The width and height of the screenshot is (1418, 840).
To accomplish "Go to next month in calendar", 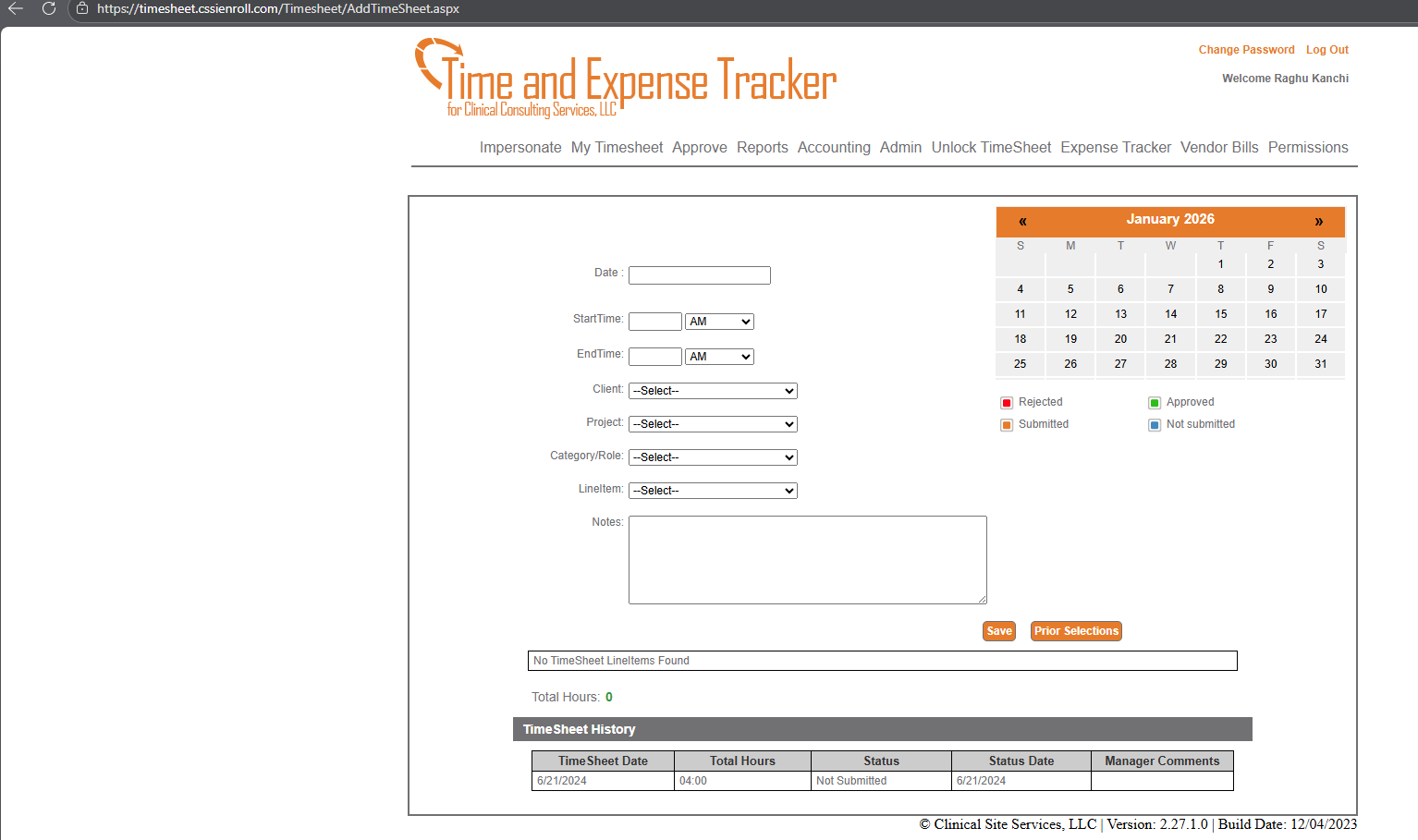I will pyautogui.click(x=1319, y=221).
